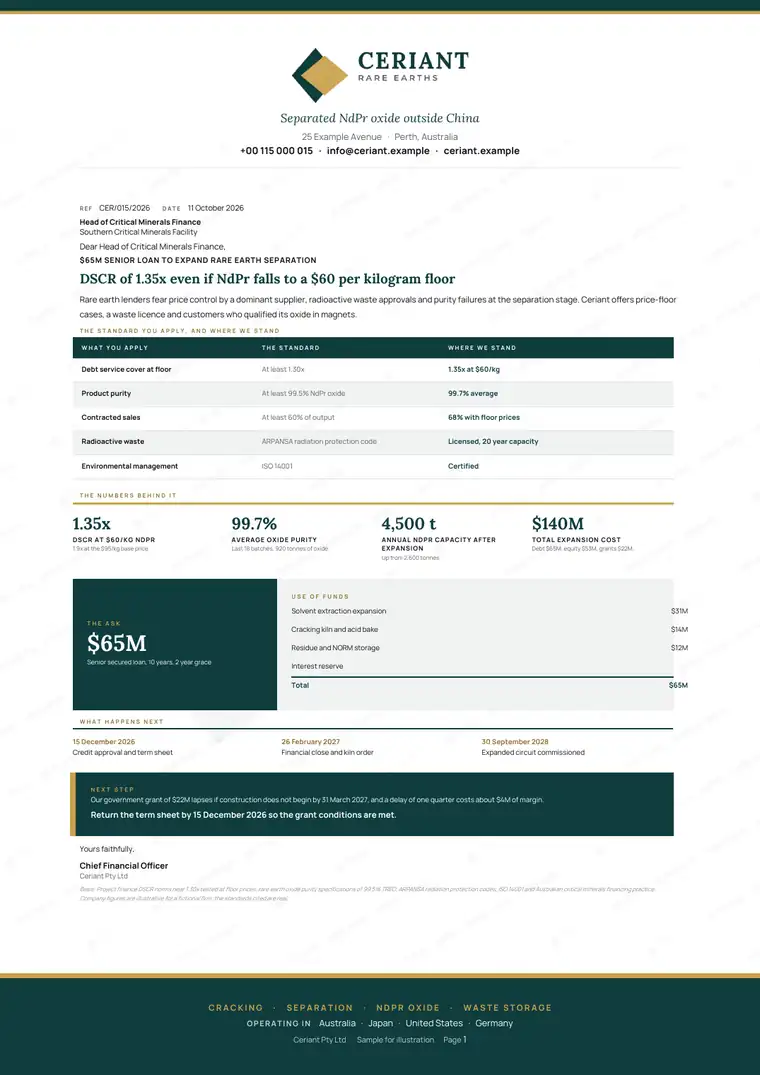This screenshot has width=760, height=1075.
Task: Click the '4,500 t' capacity figure
Action: [x=408, y=524]
